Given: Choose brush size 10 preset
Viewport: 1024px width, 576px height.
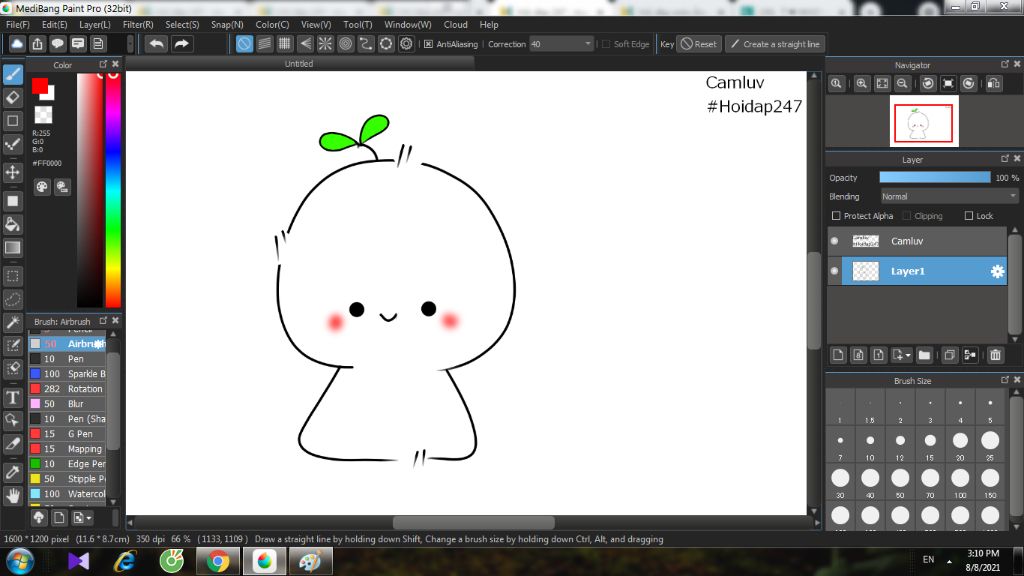Looking at the screenshot, I should pos(870,445).
